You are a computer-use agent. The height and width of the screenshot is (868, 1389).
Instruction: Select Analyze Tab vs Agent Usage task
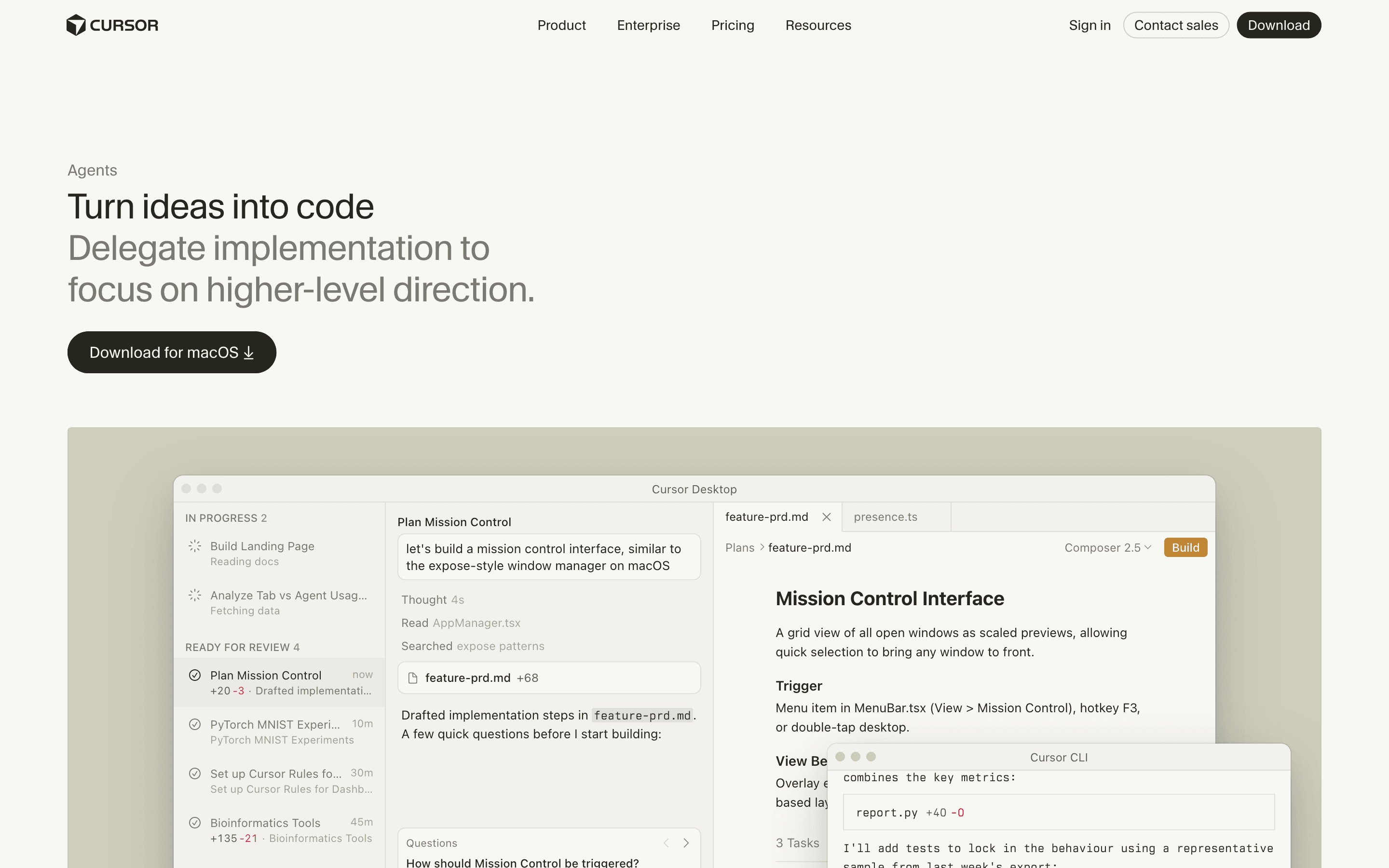[x=279, y=602]
